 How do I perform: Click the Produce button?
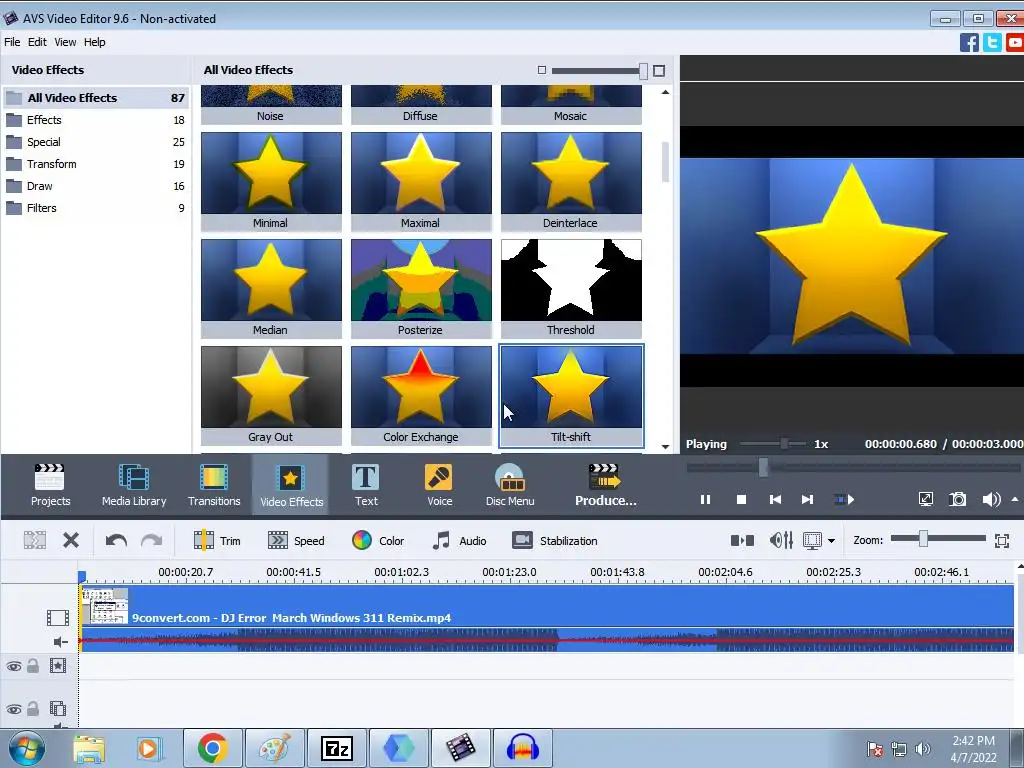click(605, 485)
